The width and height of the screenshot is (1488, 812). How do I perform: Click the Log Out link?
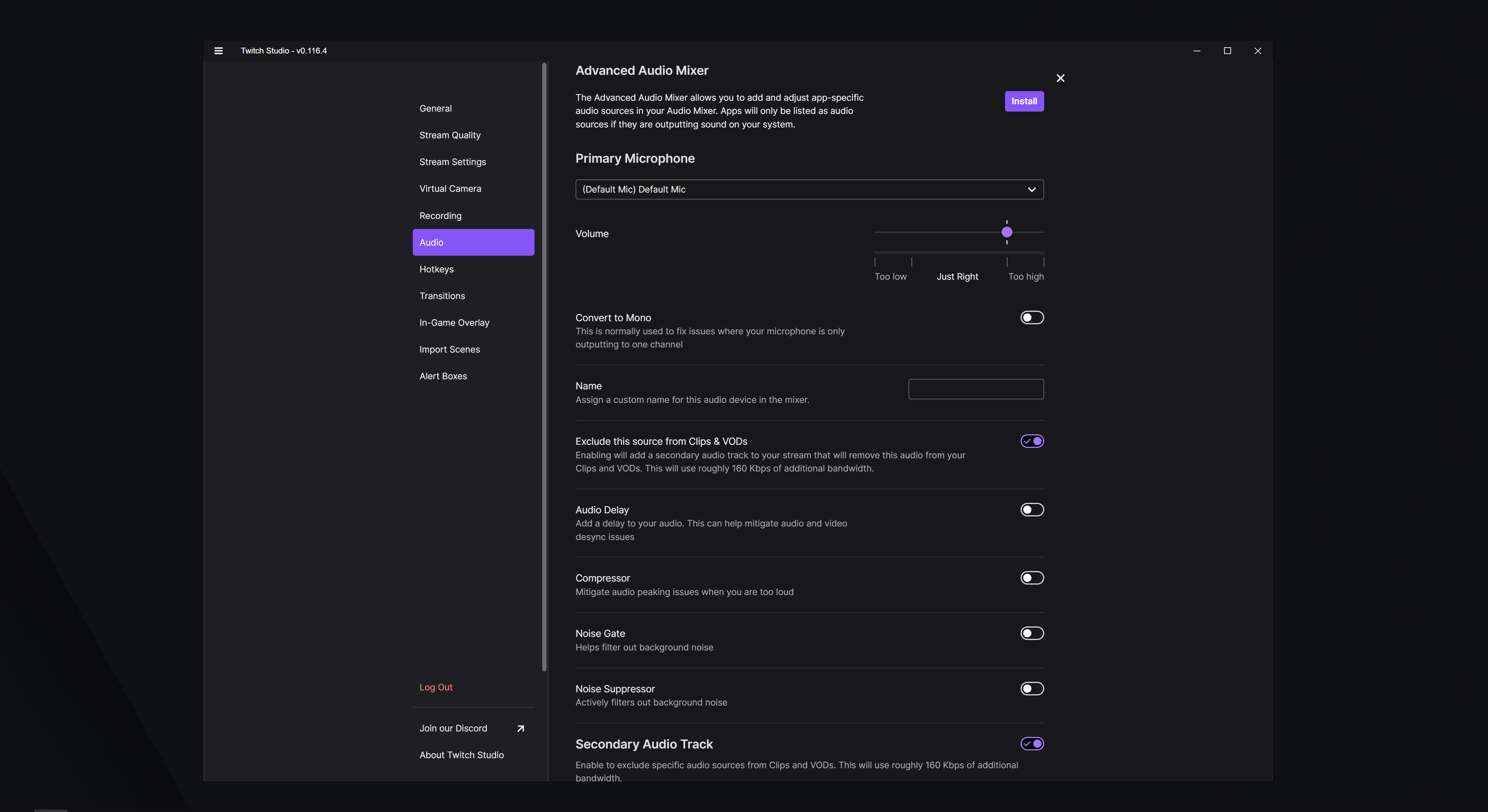(x=436, y=687)
